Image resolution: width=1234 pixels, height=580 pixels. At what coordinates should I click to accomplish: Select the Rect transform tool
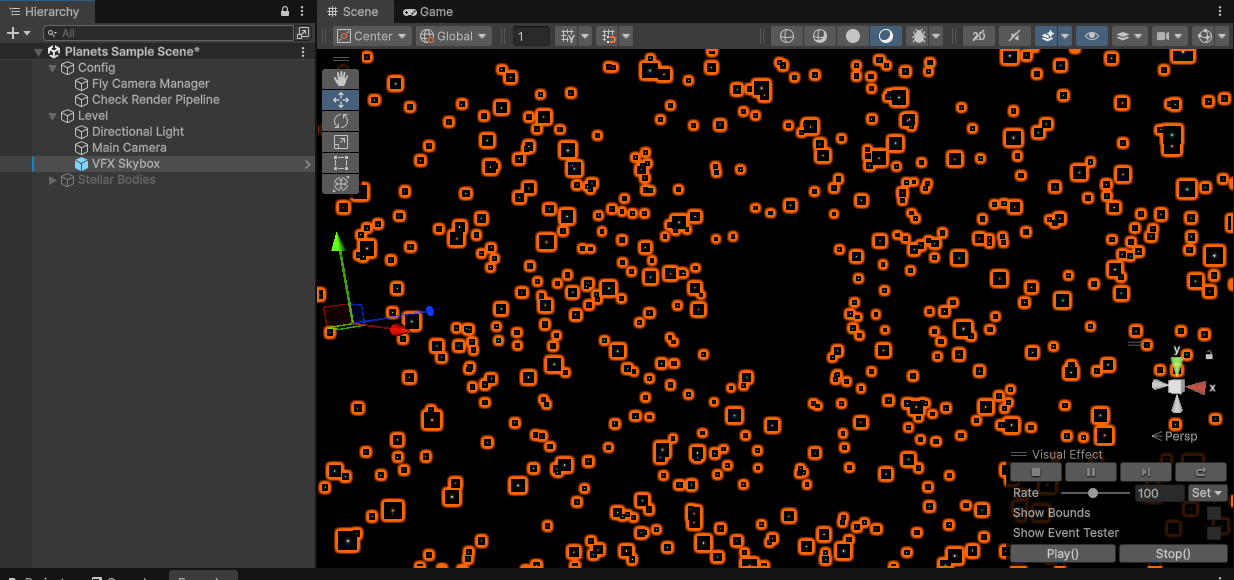pos(340,163)
